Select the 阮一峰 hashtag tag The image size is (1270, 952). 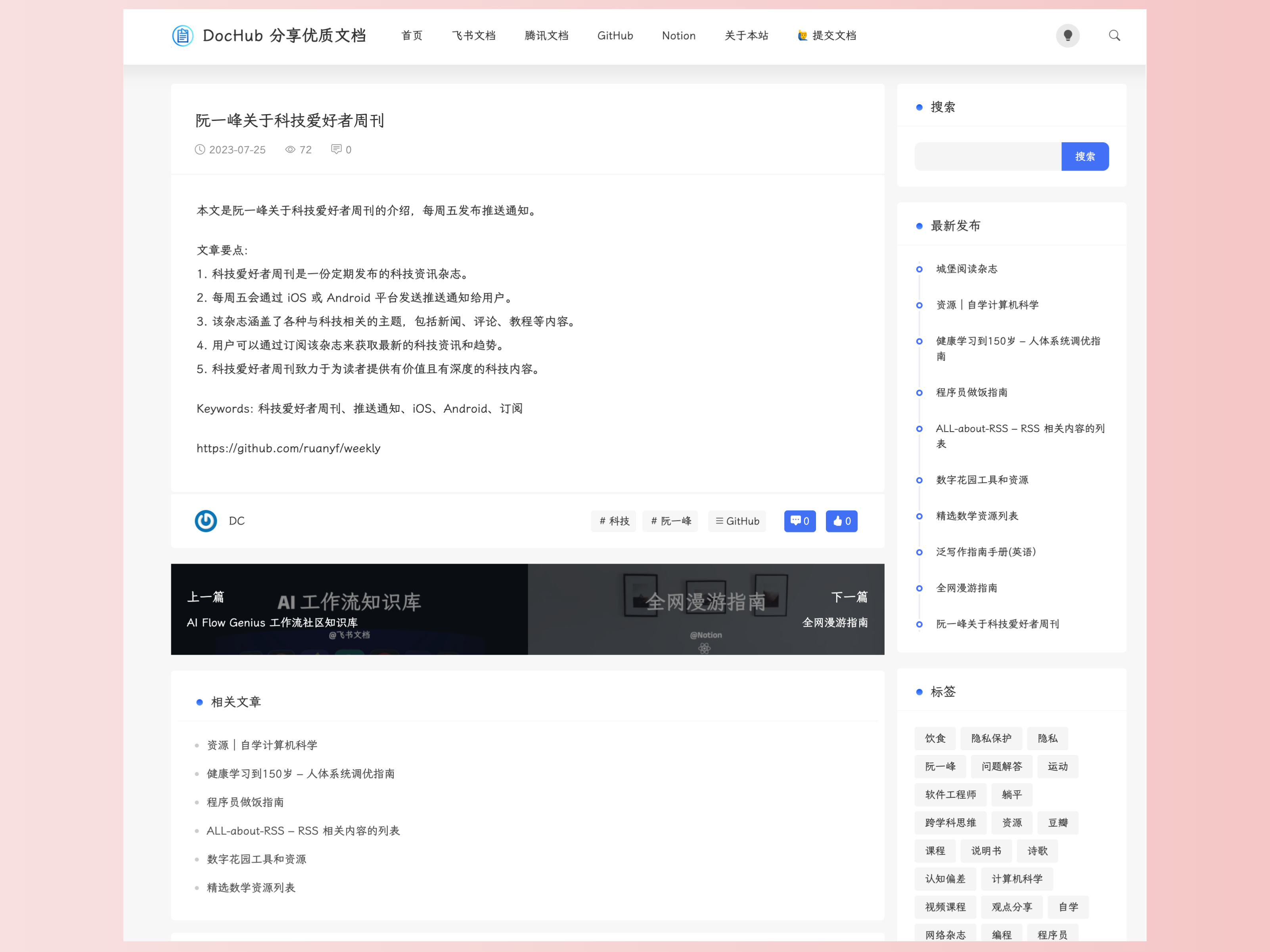(x=670, y=521)
